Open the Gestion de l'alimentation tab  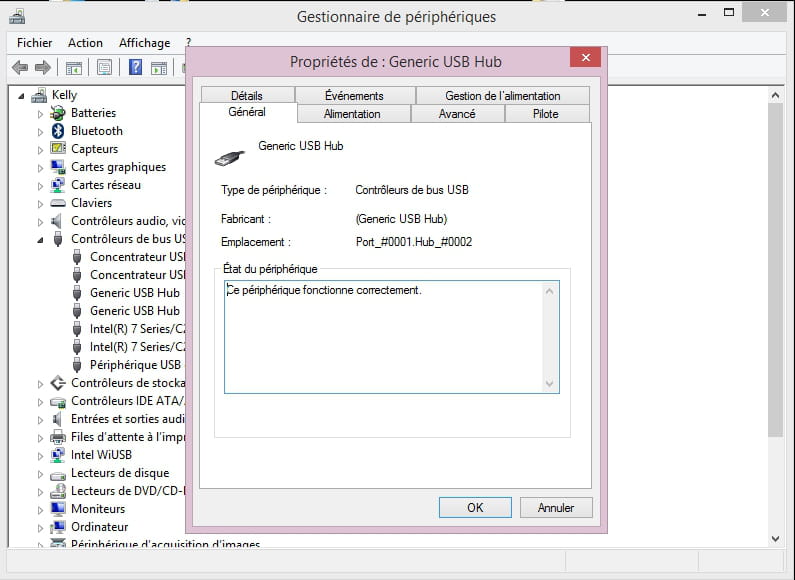[x=502, y=96]
